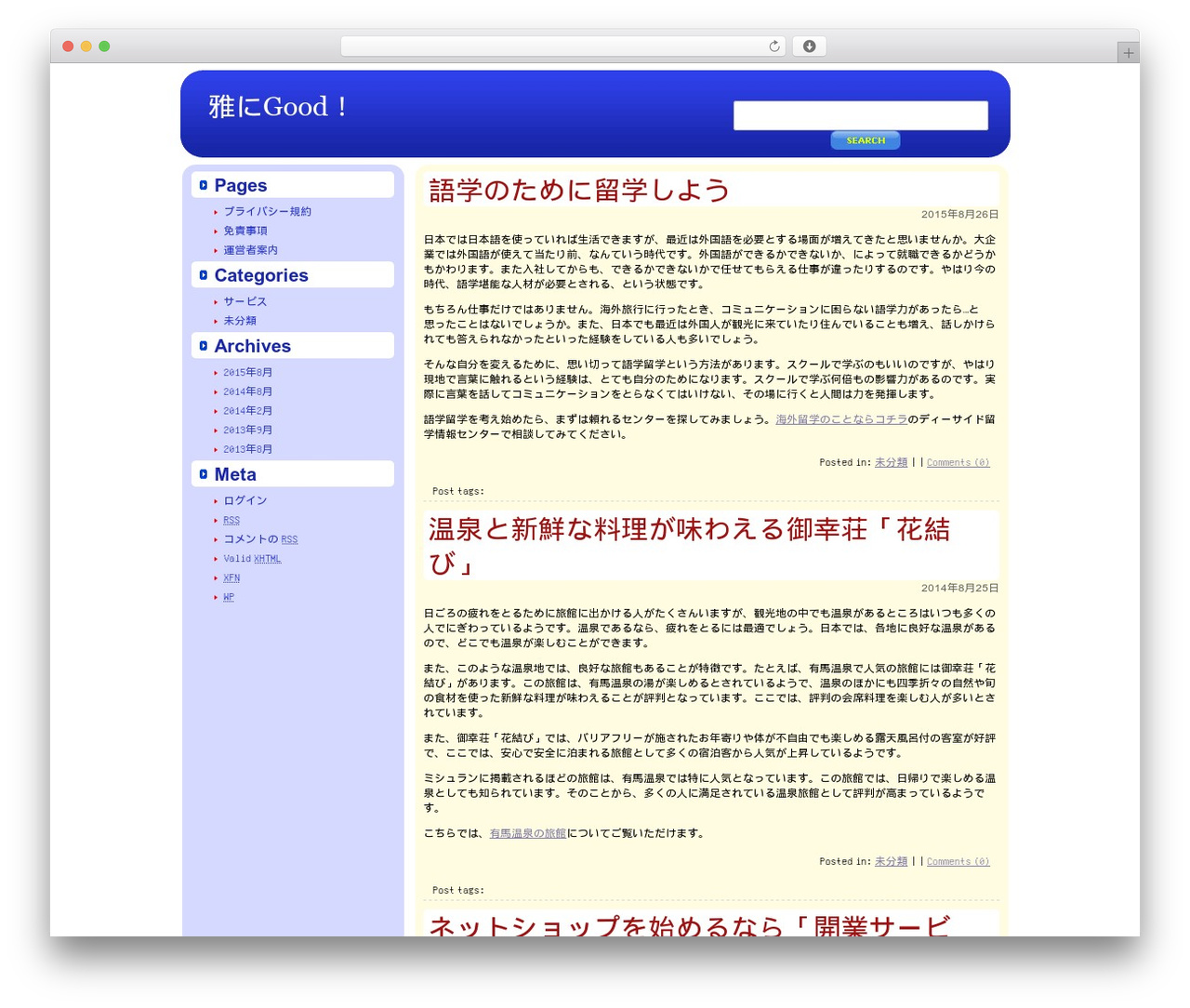Open the standalone RSS link under Meta
This screenshot has width=1190, height=1008.
pos(231,521)
